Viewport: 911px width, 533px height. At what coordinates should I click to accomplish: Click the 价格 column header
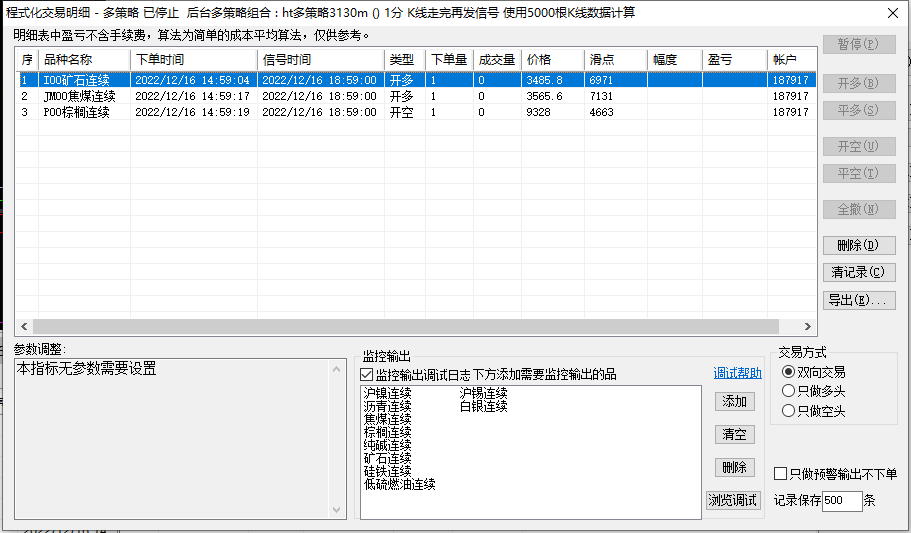[x=553, y=60]
